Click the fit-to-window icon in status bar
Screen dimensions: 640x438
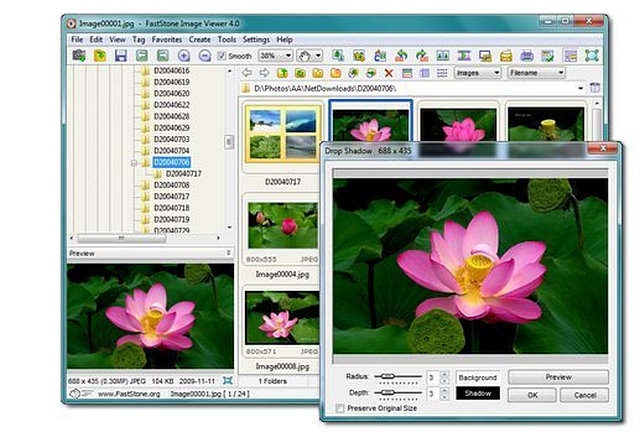(228, 380)
